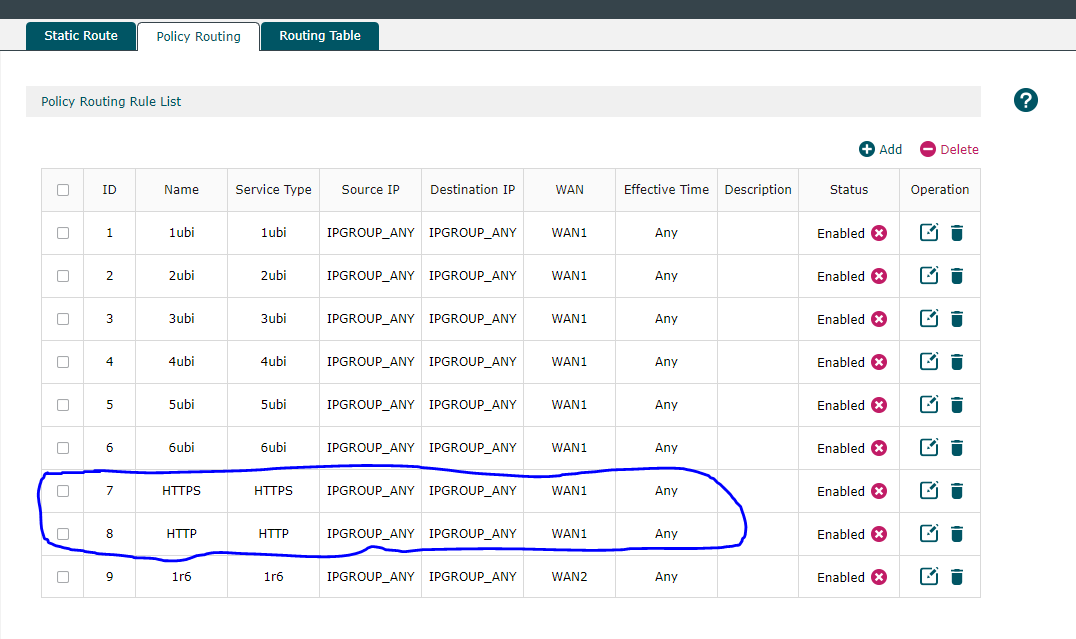Delete policy rule 6ubi with trash icon

click(957, 448)
